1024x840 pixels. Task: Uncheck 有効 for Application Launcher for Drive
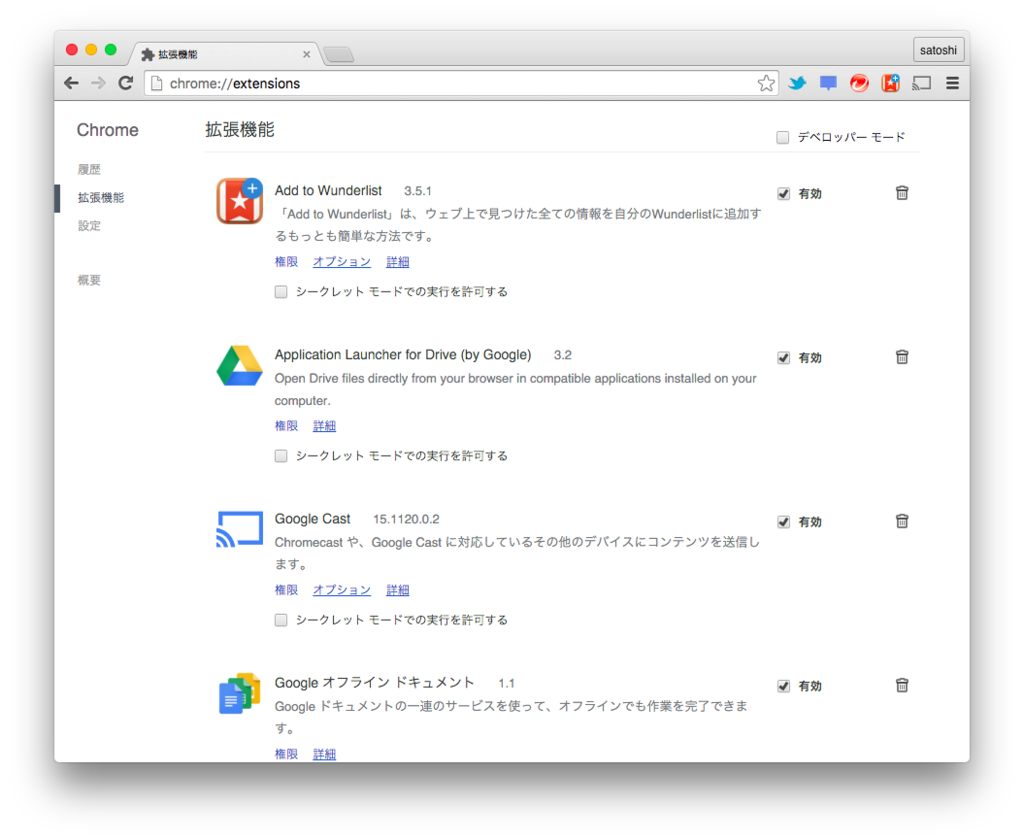coord(784,357)
